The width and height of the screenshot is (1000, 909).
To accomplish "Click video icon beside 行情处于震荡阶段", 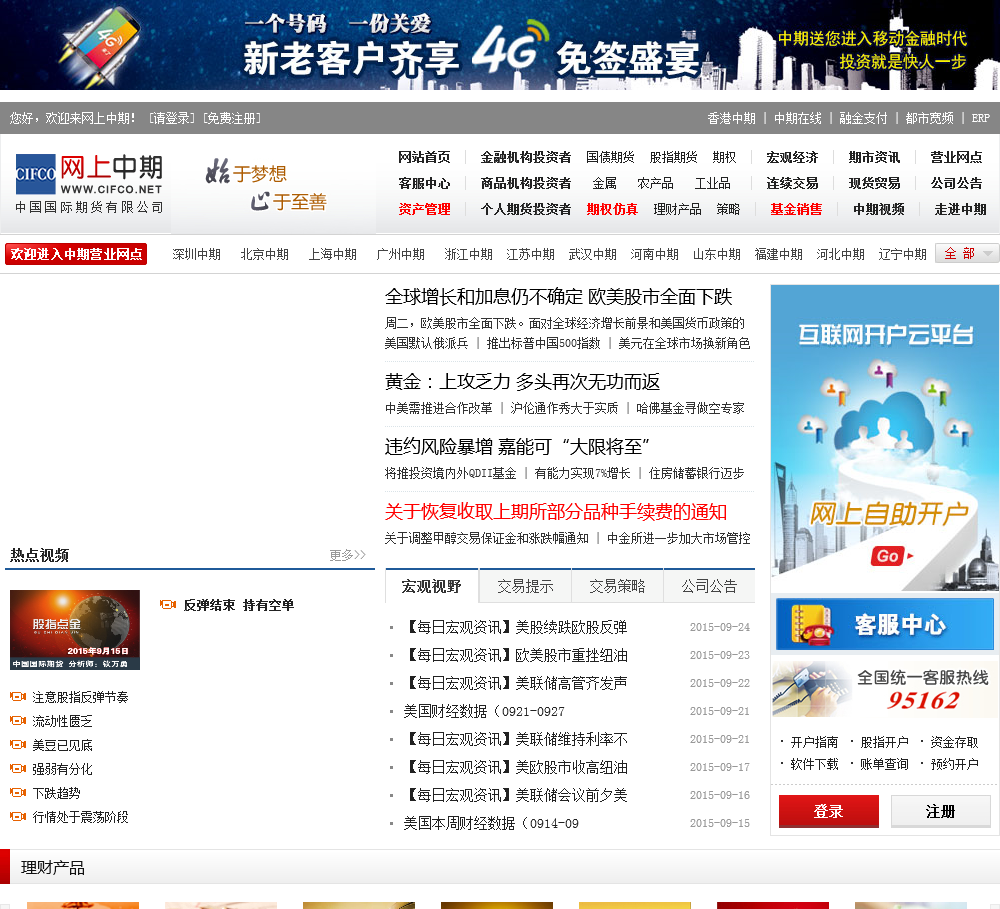I will tap(18, 817).
